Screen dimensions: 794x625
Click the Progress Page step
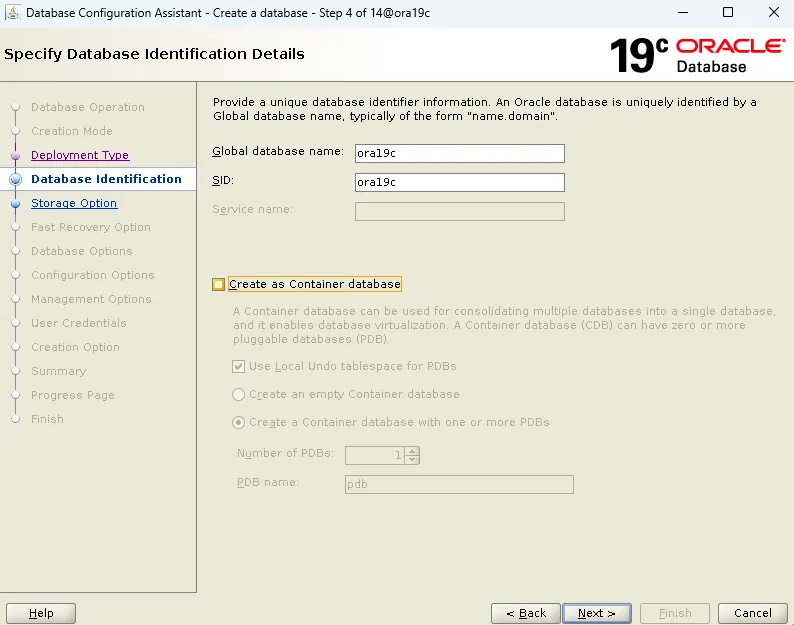pos(72,395)
